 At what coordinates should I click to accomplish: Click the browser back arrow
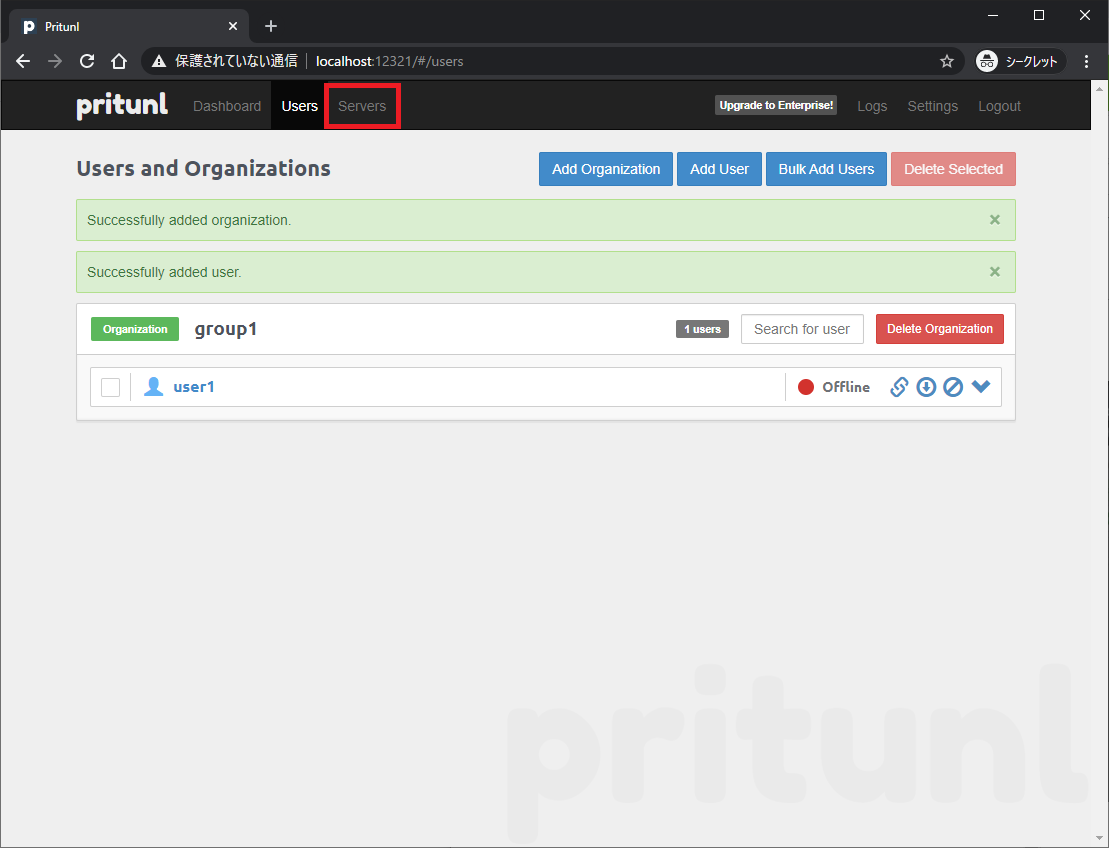[x=23, y=62]
